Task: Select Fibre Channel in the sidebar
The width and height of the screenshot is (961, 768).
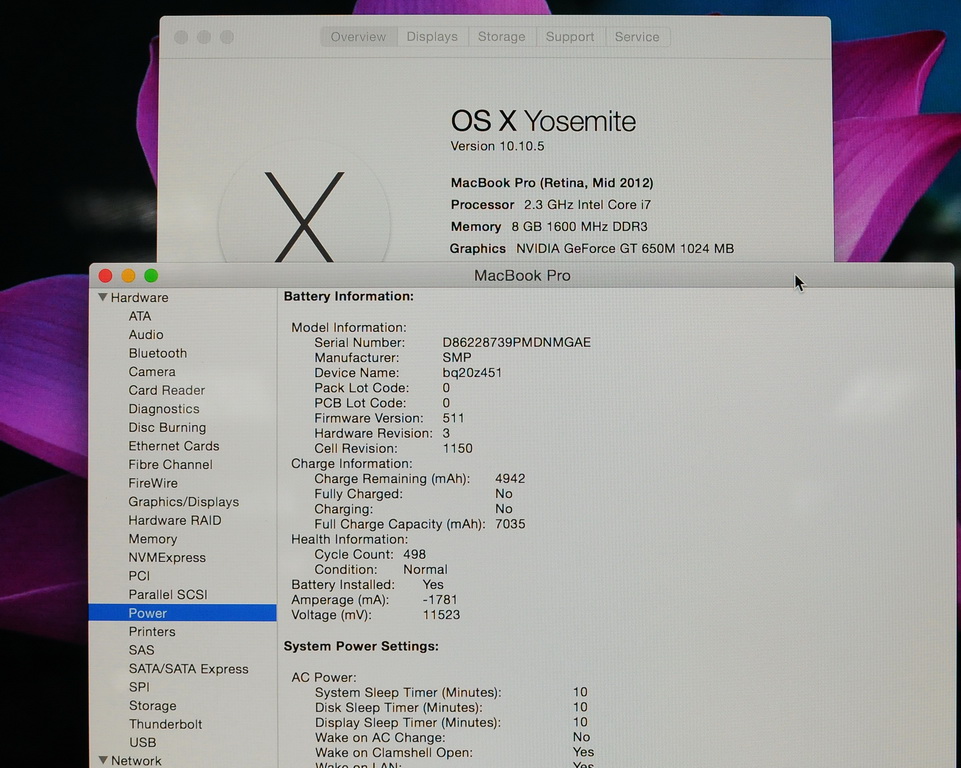Action: [170, 465]
